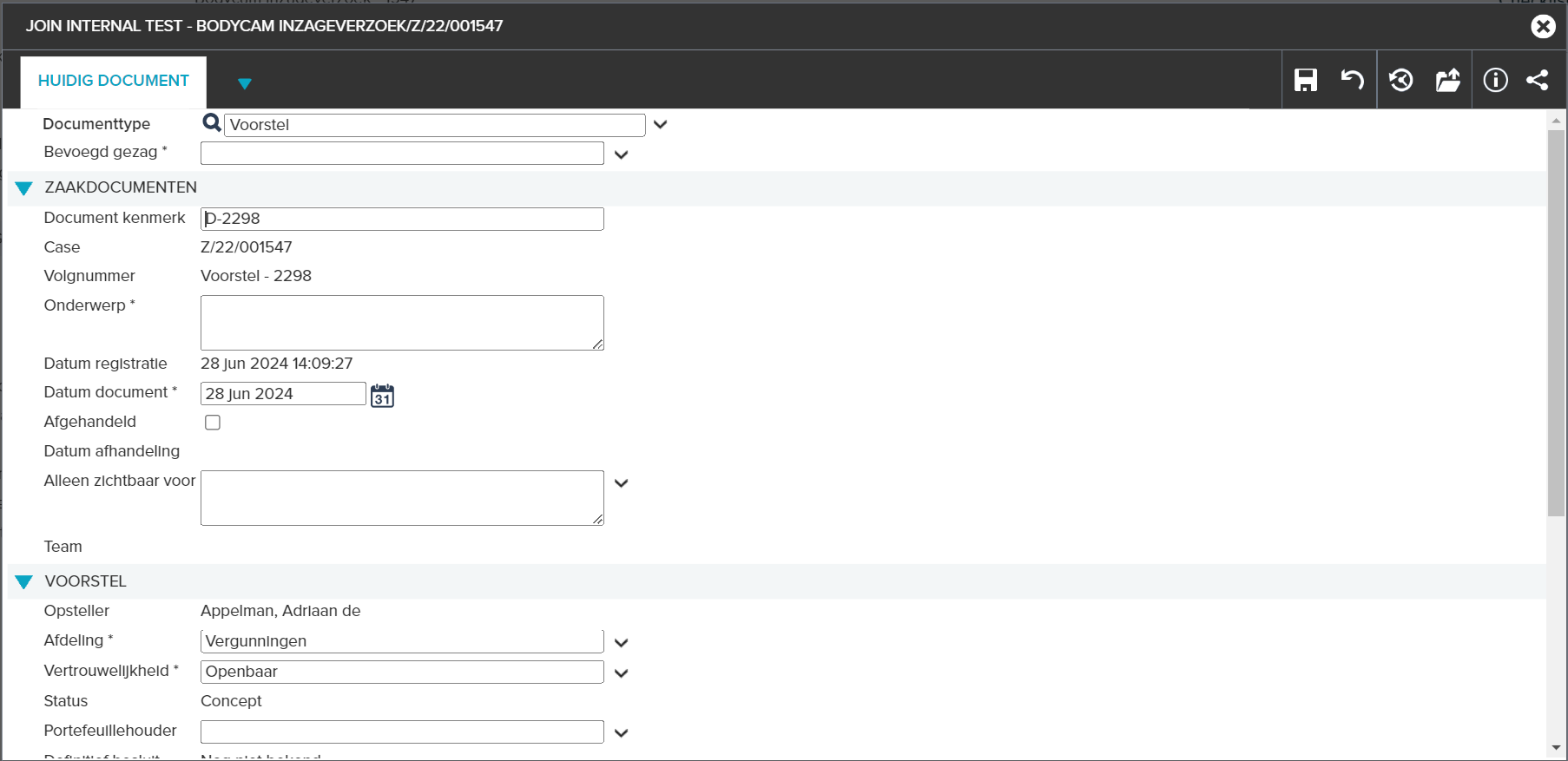Click the VOORSTEL section heading

coord(85,581)
